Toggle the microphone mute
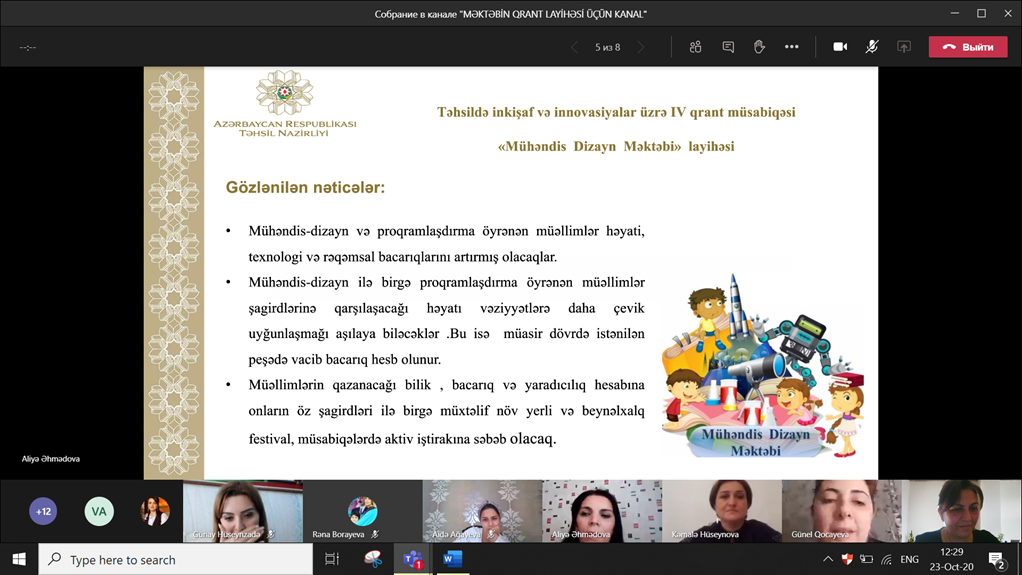Viewport: 1022px width, 575px height. [872, 47]
